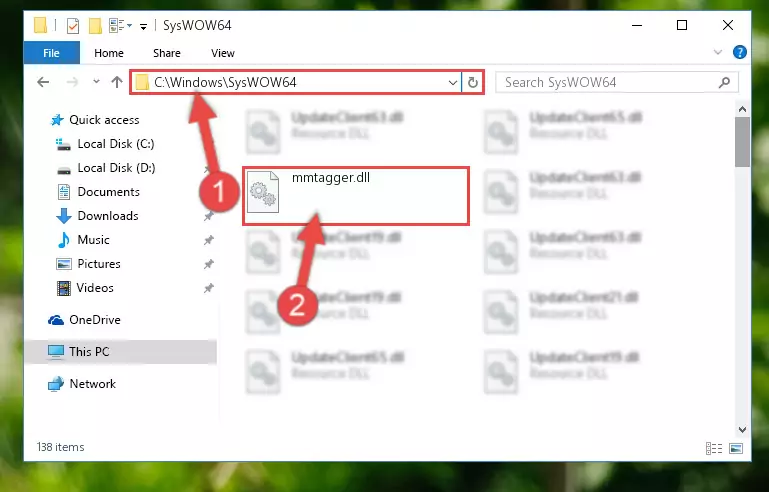Switch to details view layout
Image resolution: width=769 pixels, height=492 pixels.
click(714, 448)
